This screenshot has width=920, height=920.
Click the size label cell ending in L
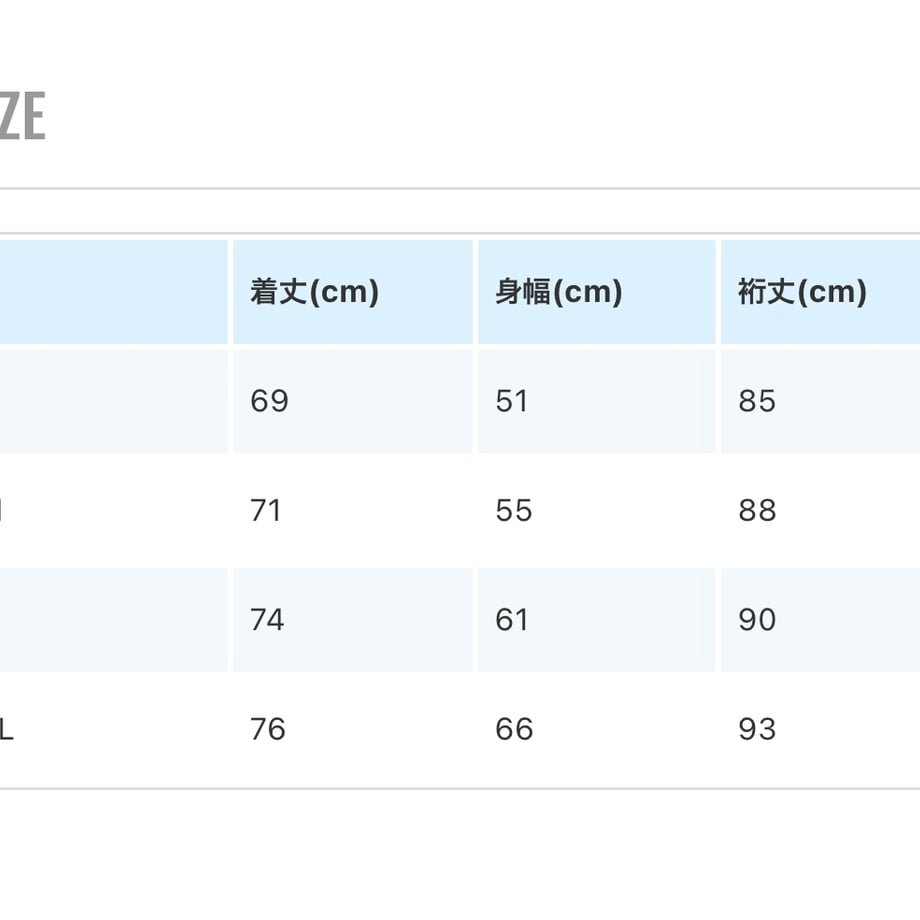tap(113, 729)
